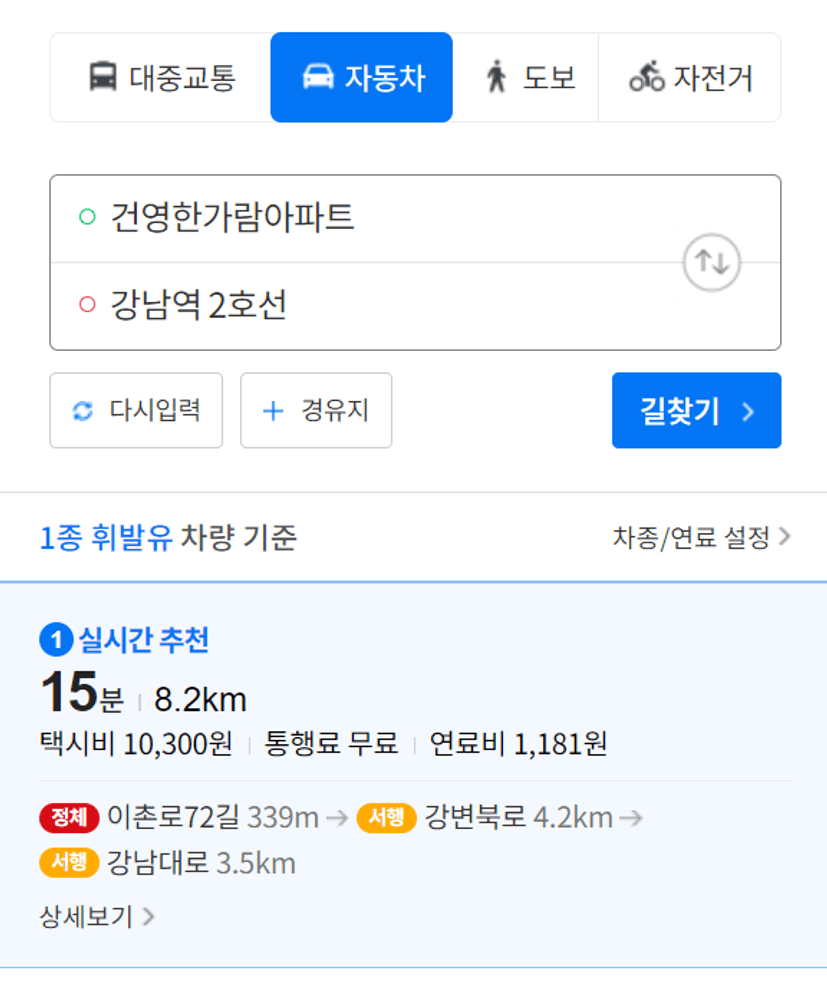Select the 자동차 car tab

pos(361,78)
